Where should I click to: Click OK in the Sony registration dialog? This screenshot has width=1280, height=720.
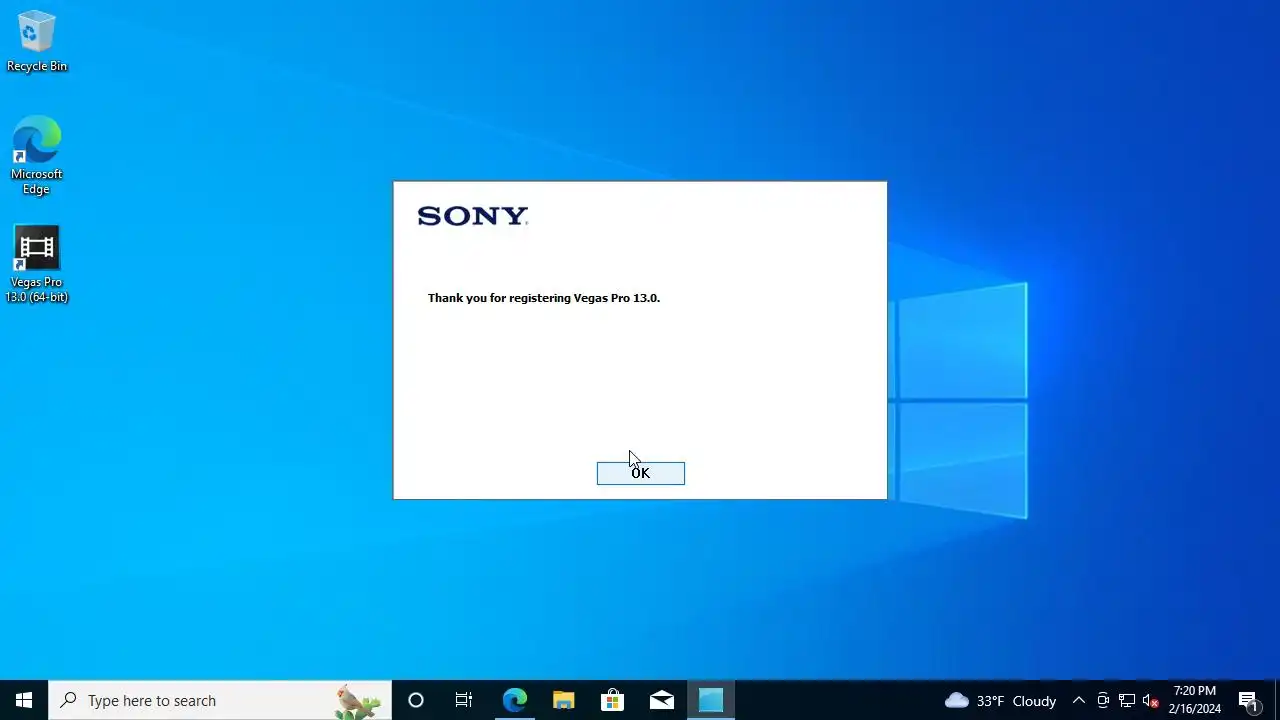(x=640, y=473)
